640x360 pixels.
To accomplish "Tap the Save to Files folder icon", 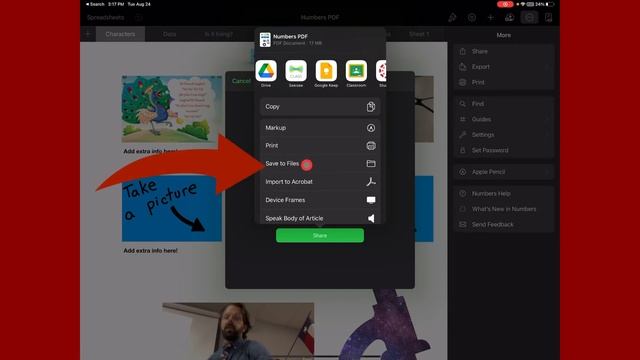I will (371, 164).
